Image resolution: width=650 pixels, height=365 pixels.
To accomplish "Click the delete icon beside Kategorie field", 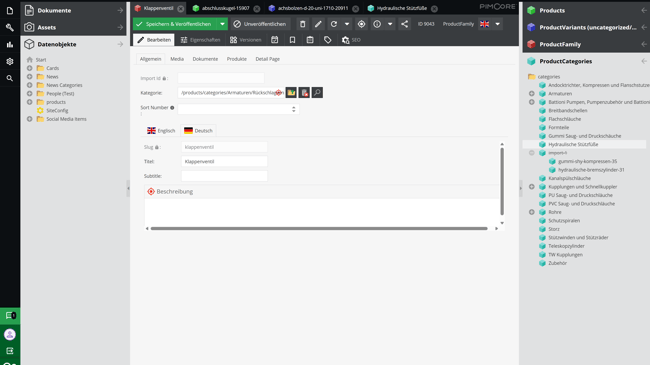I will (304, 92).
